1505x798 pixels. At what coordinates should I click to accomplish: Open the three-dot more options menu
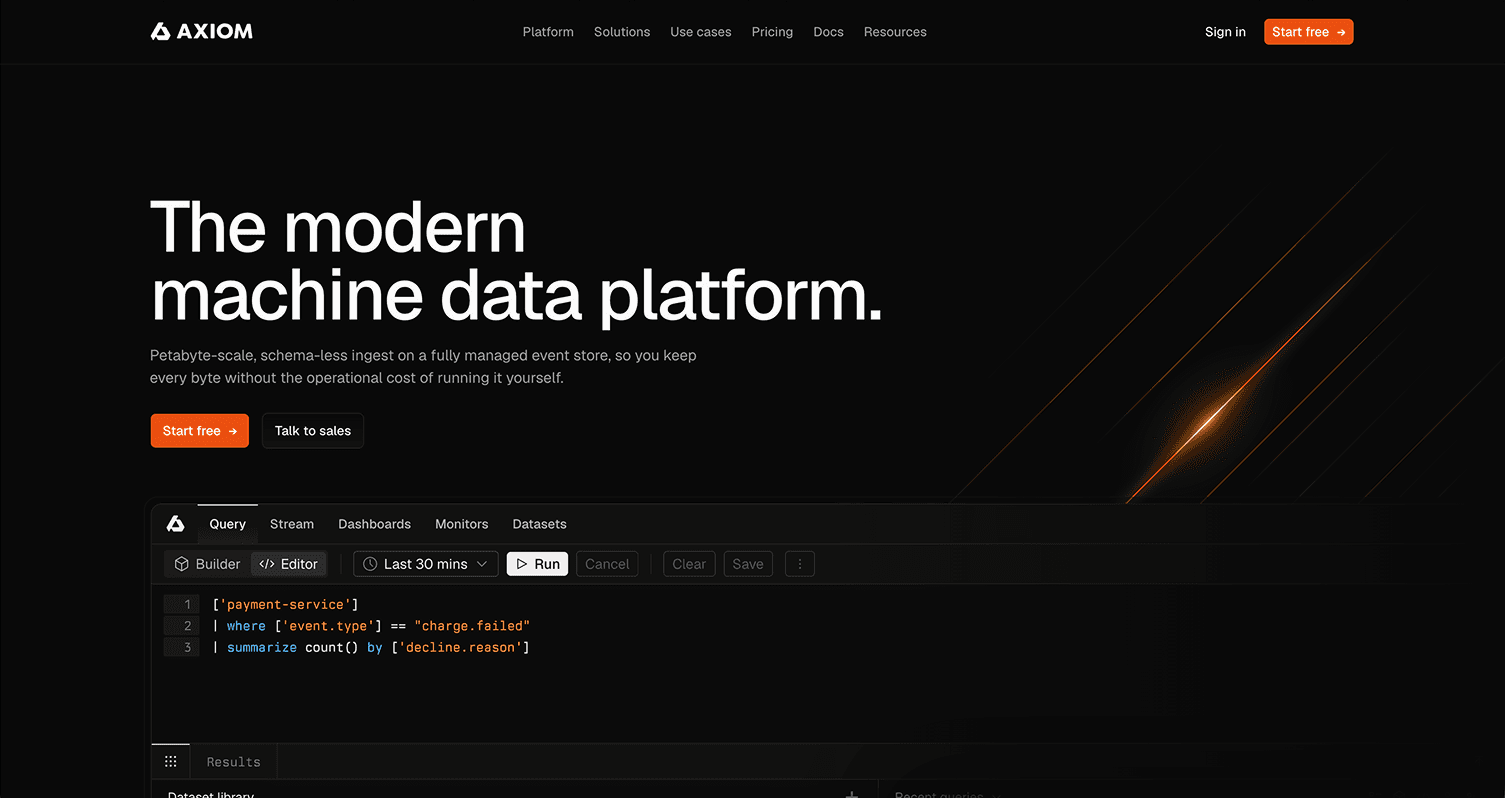799,564
